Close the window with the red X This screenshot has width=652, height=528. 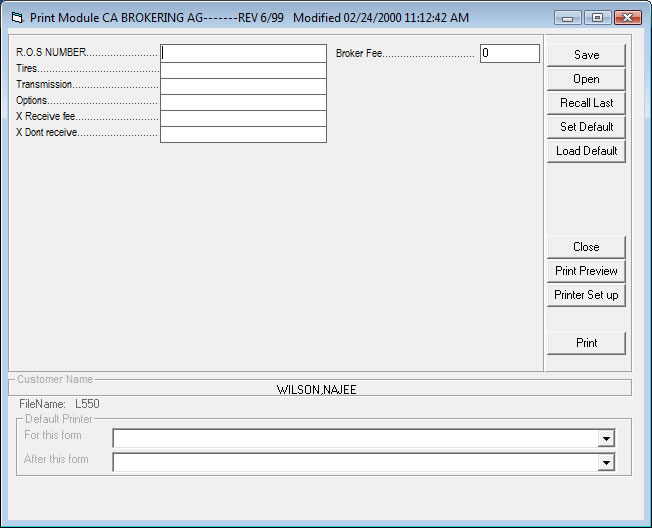[x=627, y=18]
